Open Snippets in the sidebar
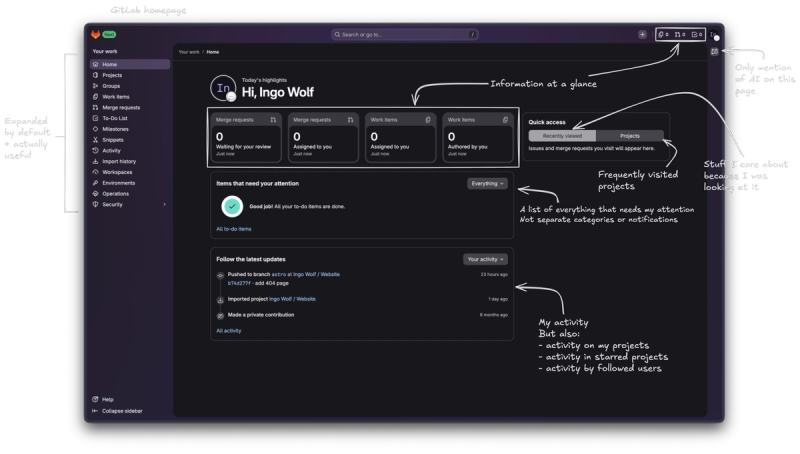 click(130, 140)
